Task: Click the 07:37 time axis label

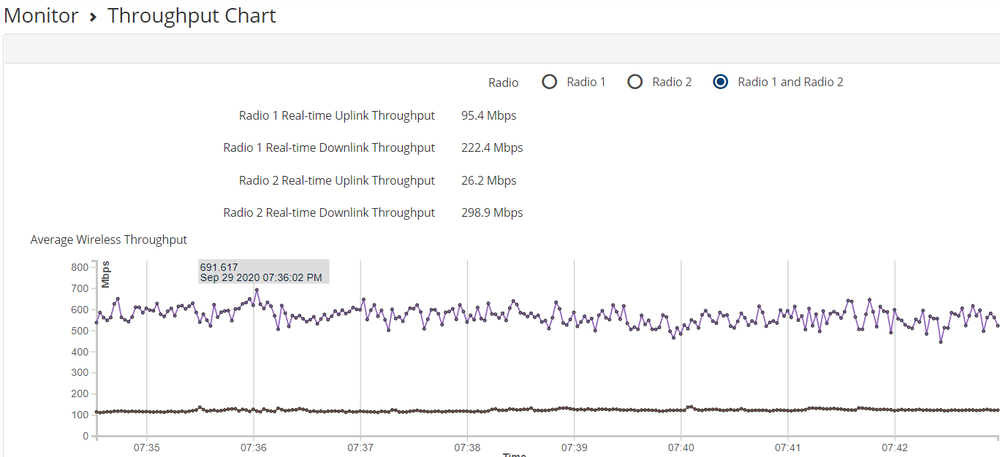Action: click(x=360, y=447)
